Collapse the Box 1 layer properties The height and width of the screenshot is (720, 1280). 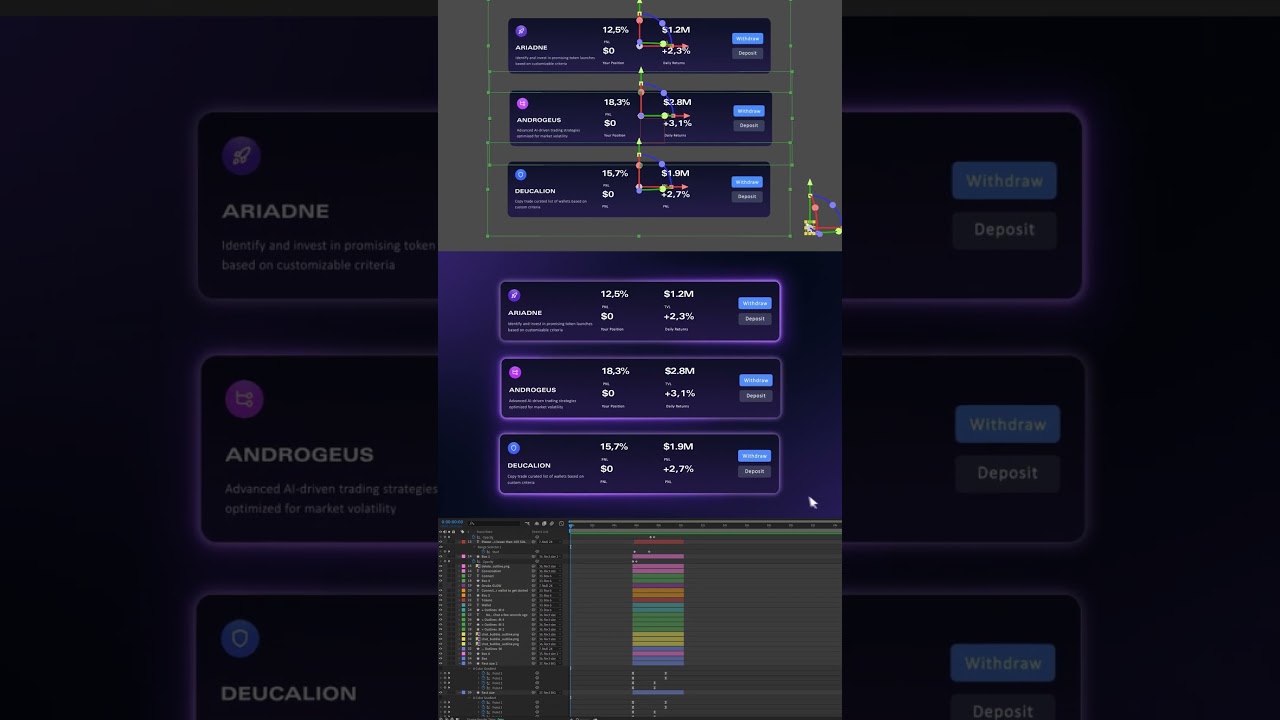click(459, 557)
